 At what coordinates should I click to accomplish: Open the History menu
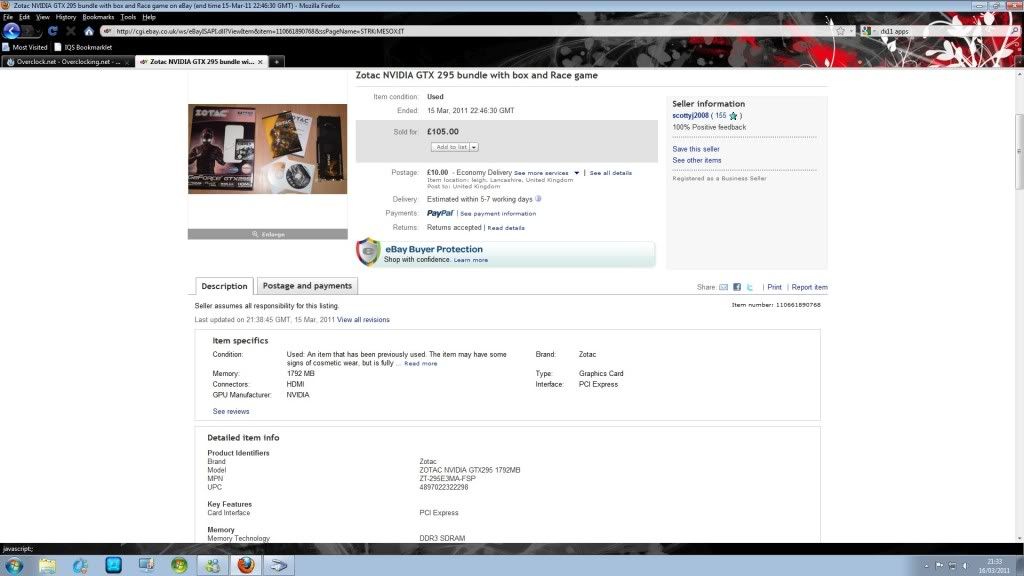(65, 17)
